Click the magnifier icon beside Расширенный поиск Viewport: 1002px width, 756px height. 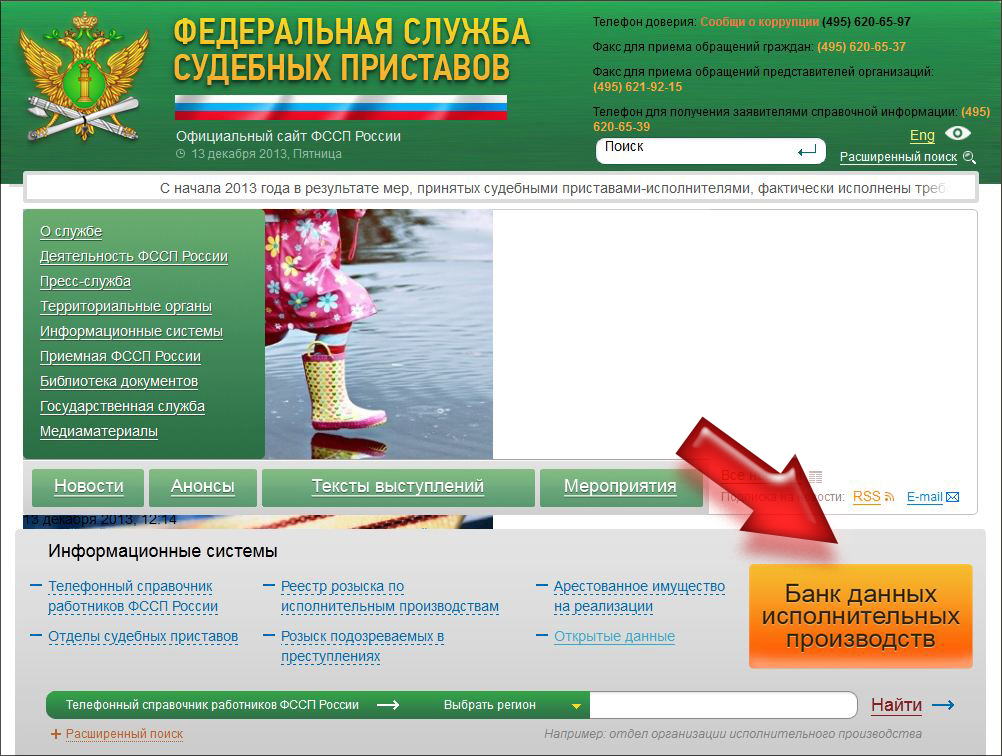tap(968, 158)
